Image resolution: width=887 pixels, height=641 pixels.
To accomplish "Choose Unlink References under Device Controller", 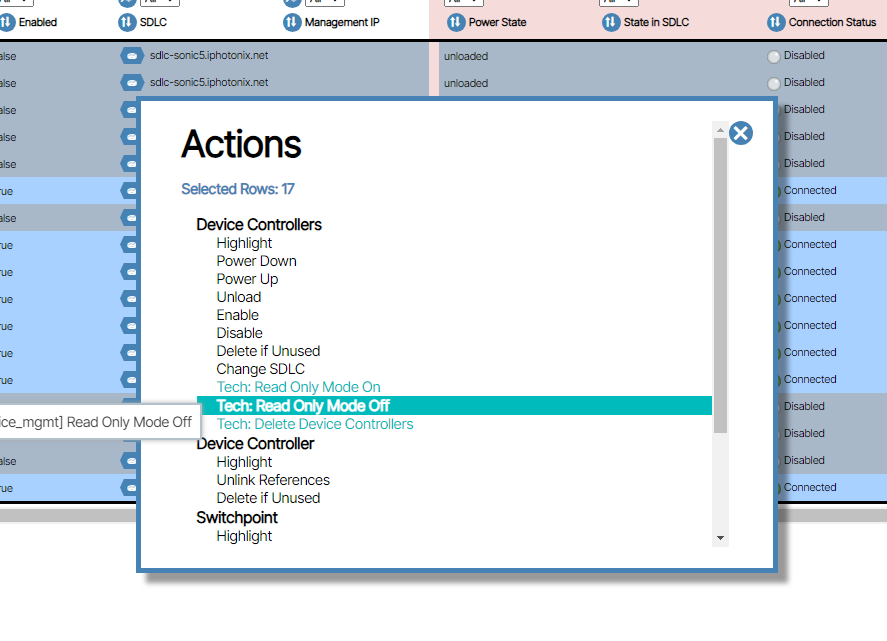I will coord(273,480).
